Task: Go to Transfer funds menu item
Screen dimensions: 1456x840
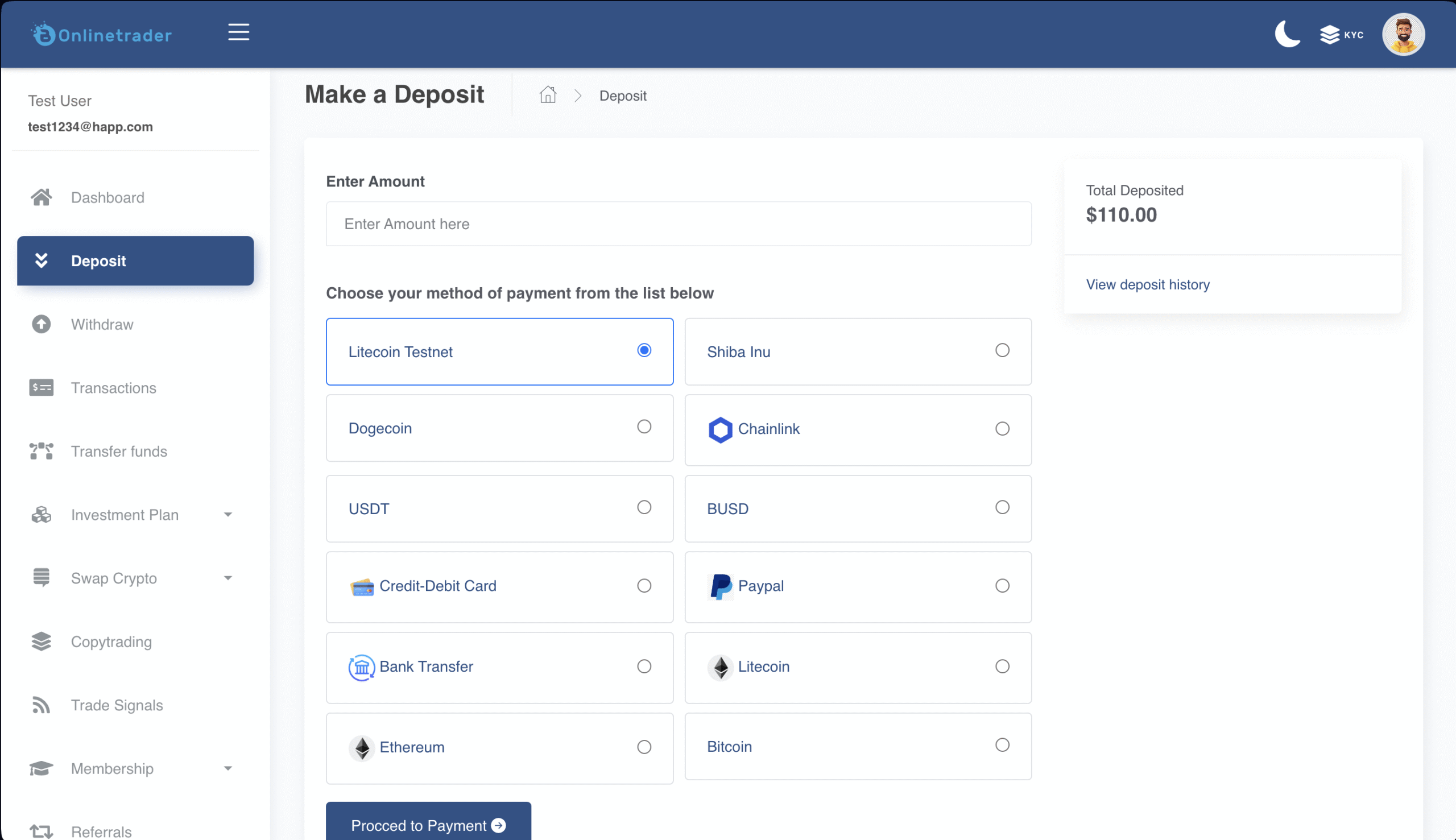Action: [135, 451]
